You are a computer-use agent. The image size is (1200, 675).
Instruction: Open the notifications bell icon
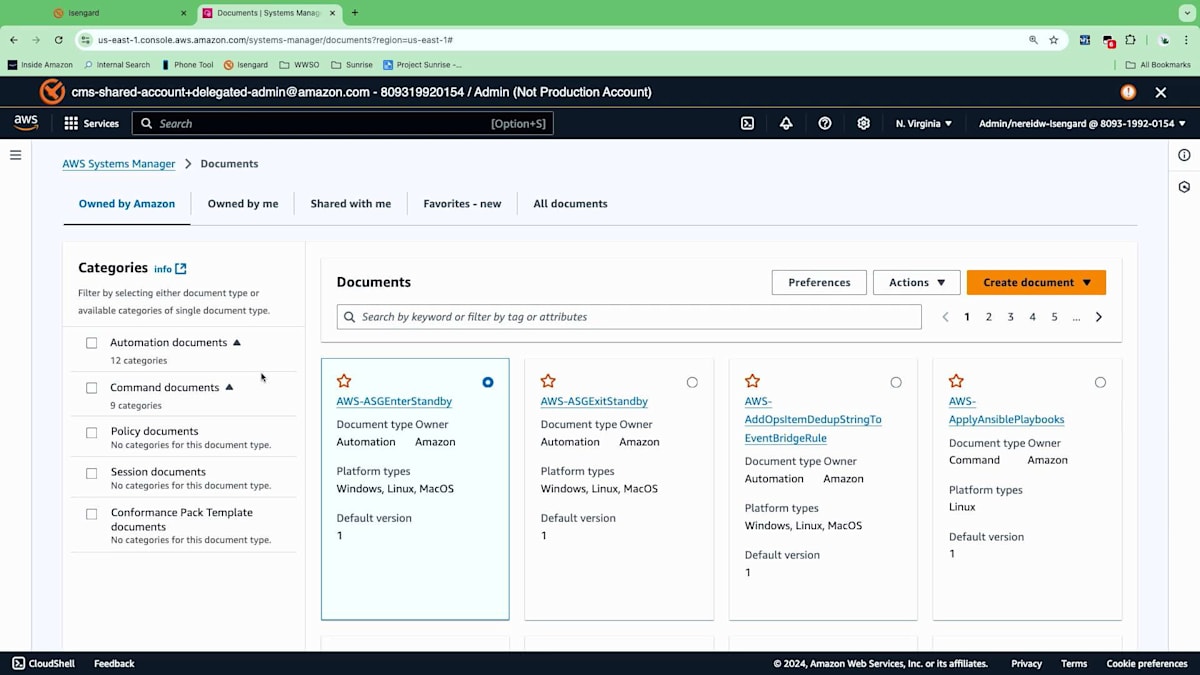[x=786, y=123]
